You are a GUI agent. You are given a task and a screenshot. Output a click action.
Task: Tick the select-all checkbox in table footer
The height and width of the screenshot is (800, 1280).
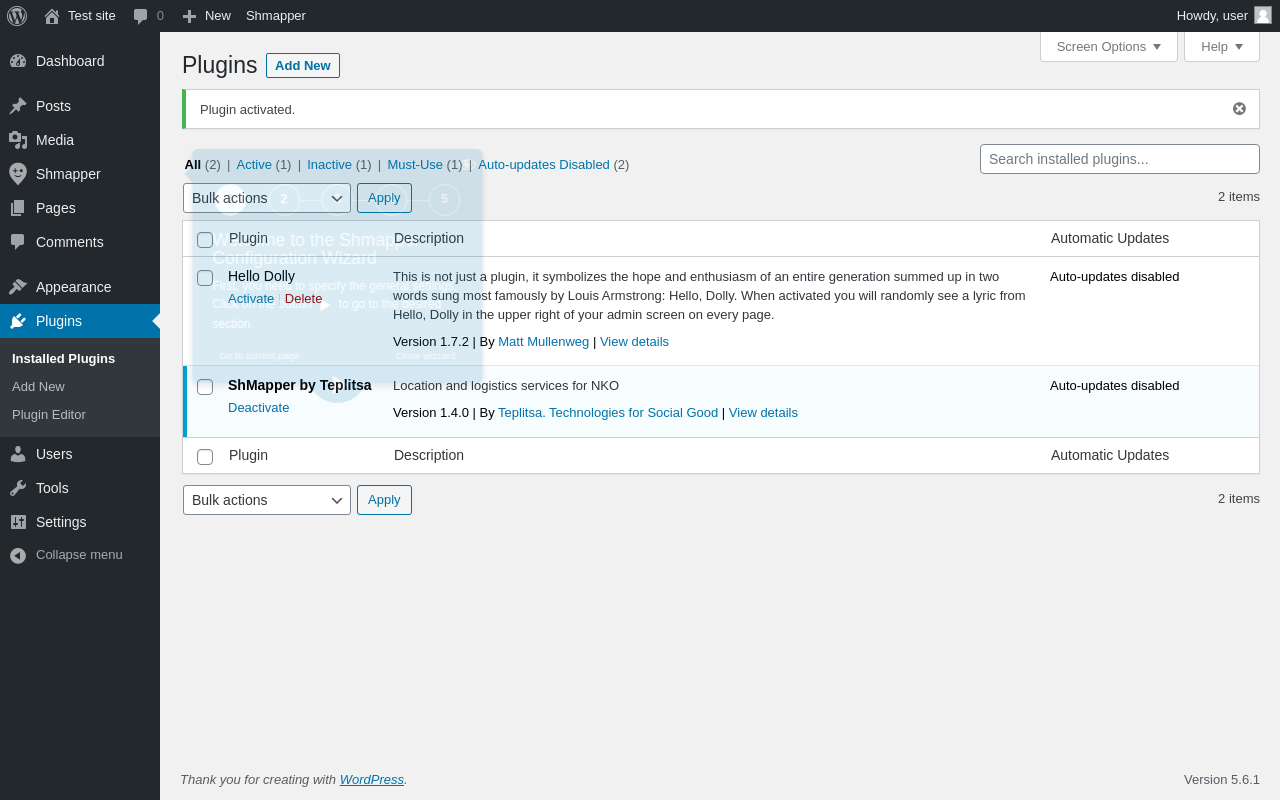point(205,457)
